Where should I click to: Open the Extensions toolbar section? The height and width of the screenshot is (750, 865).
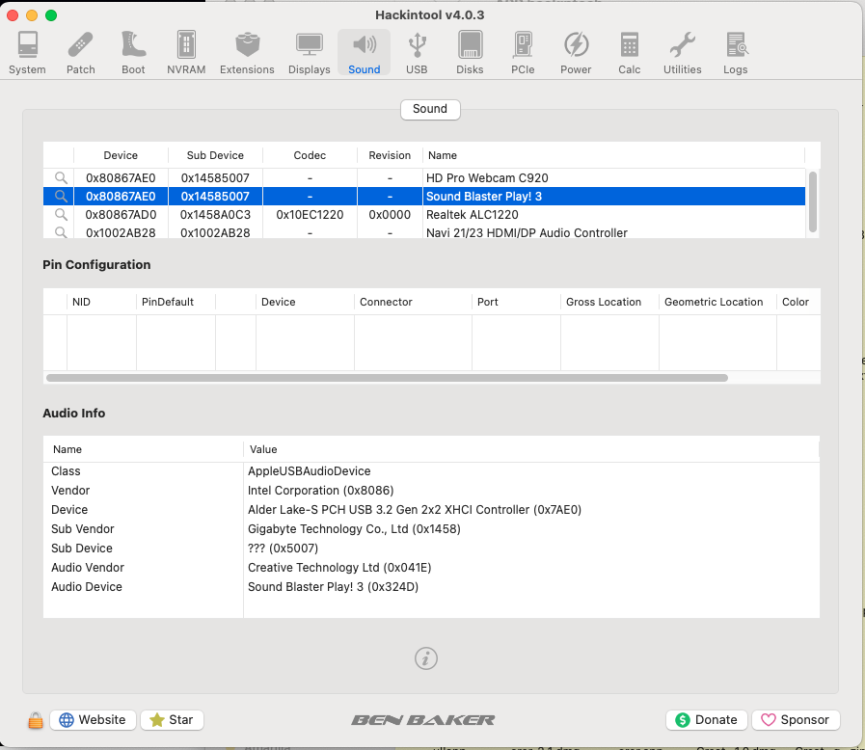(x=247, y=52)
